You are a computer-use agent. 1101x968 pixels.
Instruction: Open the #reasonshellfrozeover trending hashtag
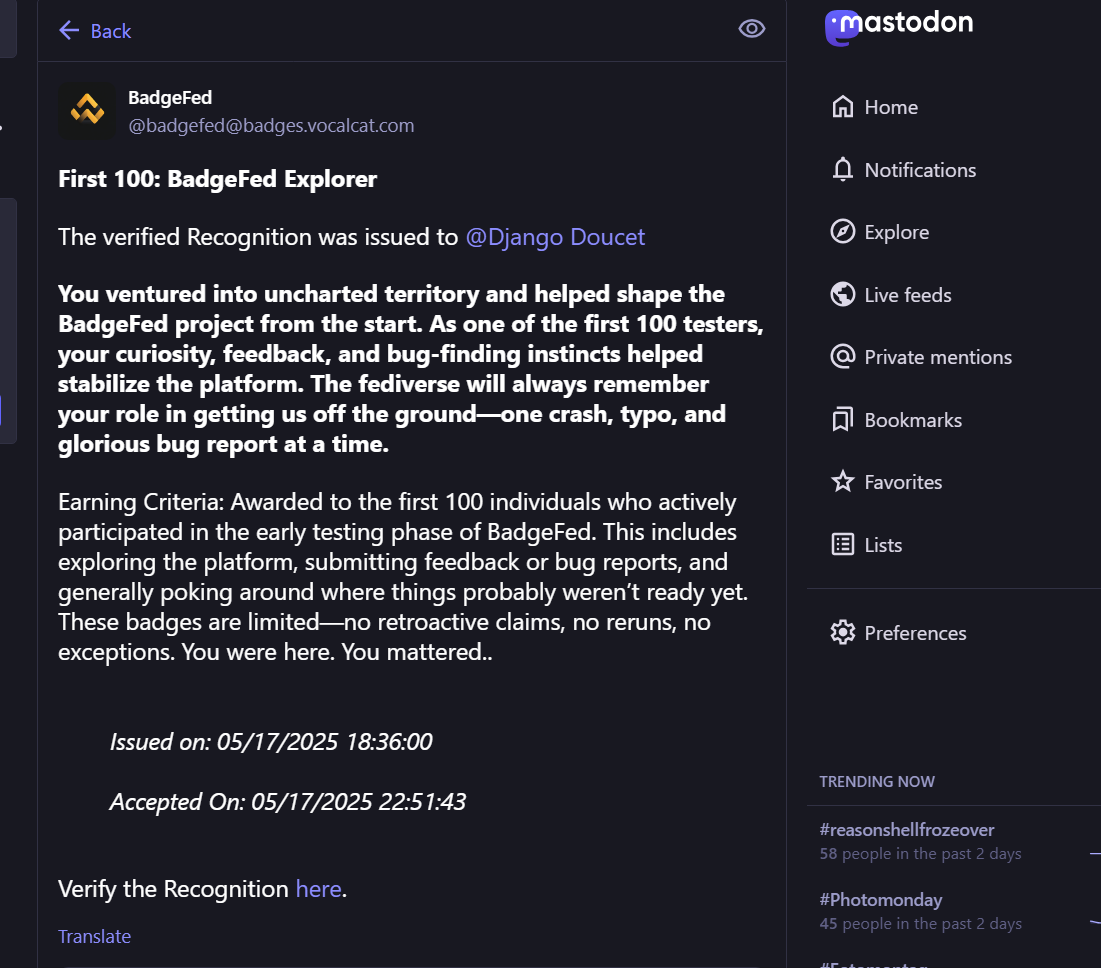coord(906,830)
